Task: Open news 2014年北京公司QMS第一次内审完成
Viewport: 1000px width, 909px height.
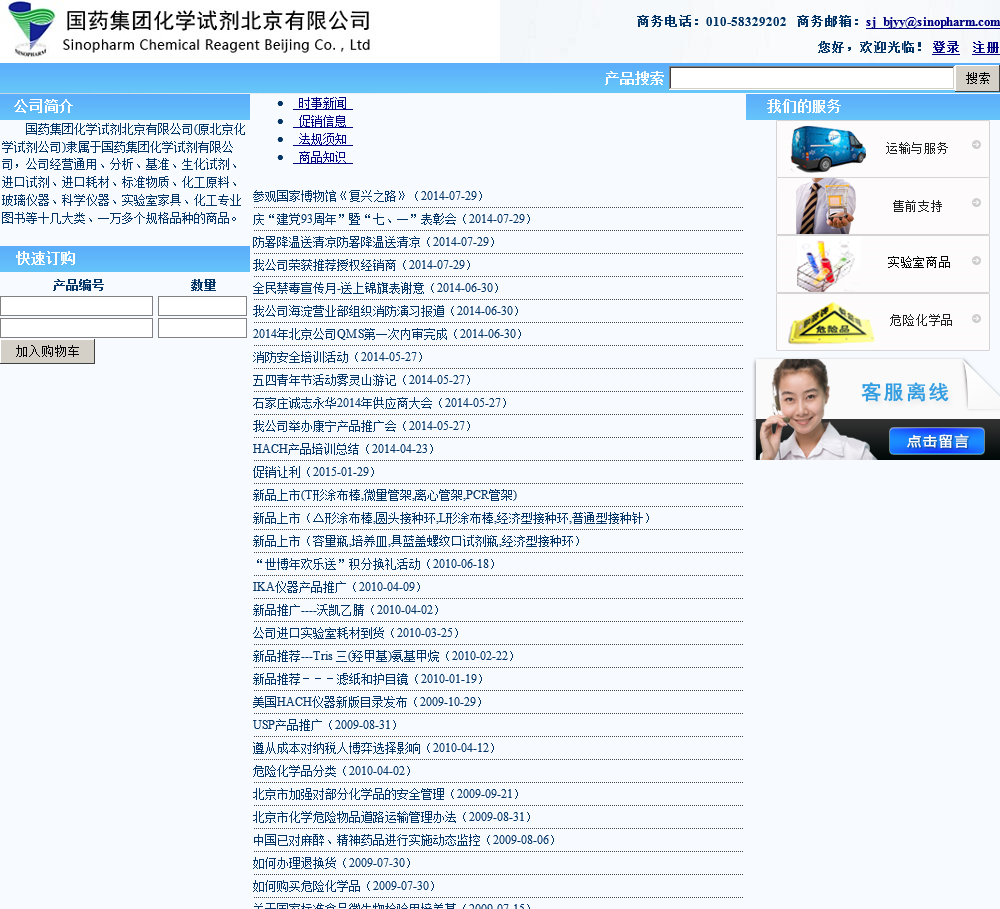Action: (x=388, y=334)
